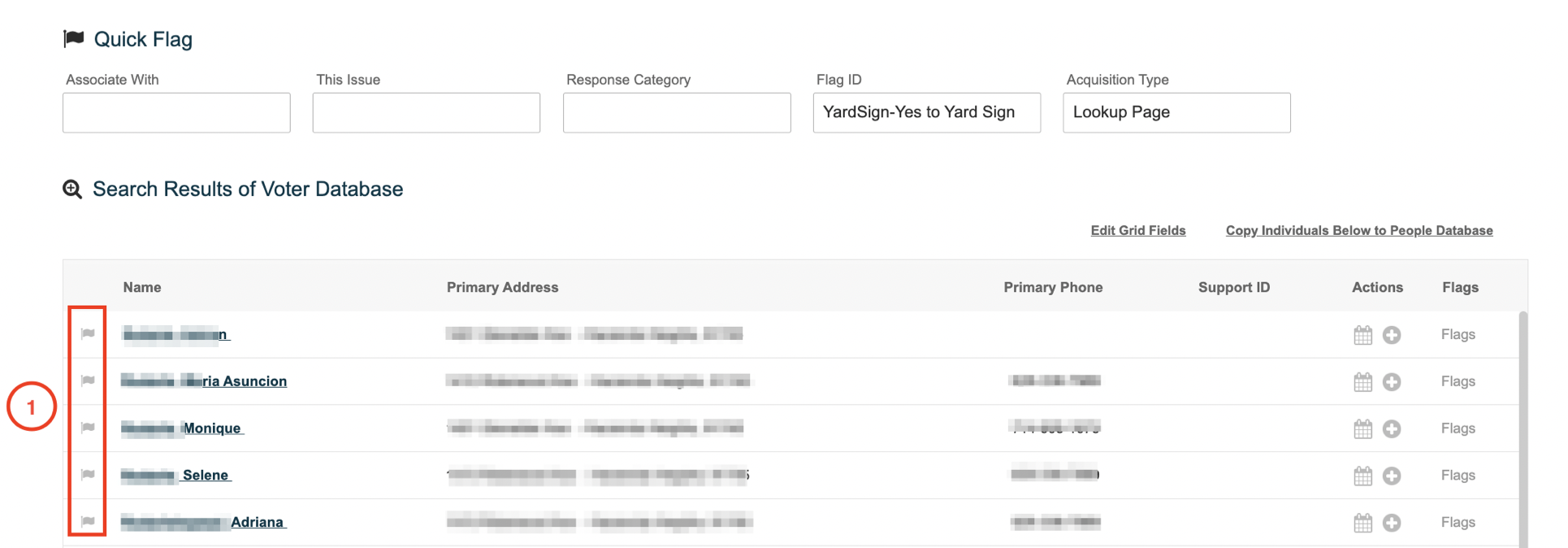The width and height of the screenshot is (1568, 548).
Task: Open calendar action for Monique row
Action: (1363, 428)
